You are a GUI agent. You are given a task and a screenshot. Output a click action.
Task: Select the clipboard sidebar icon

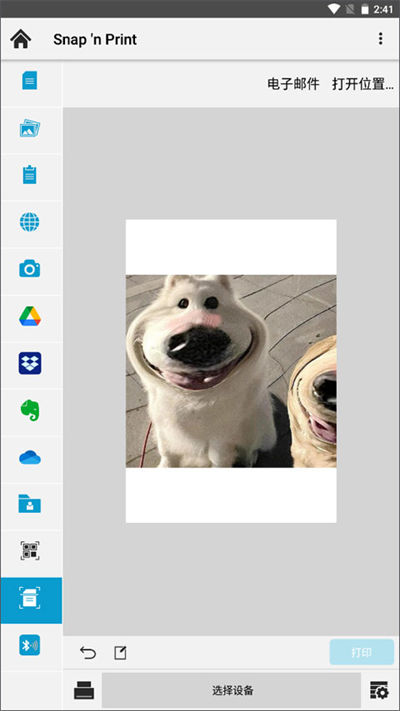30,175
